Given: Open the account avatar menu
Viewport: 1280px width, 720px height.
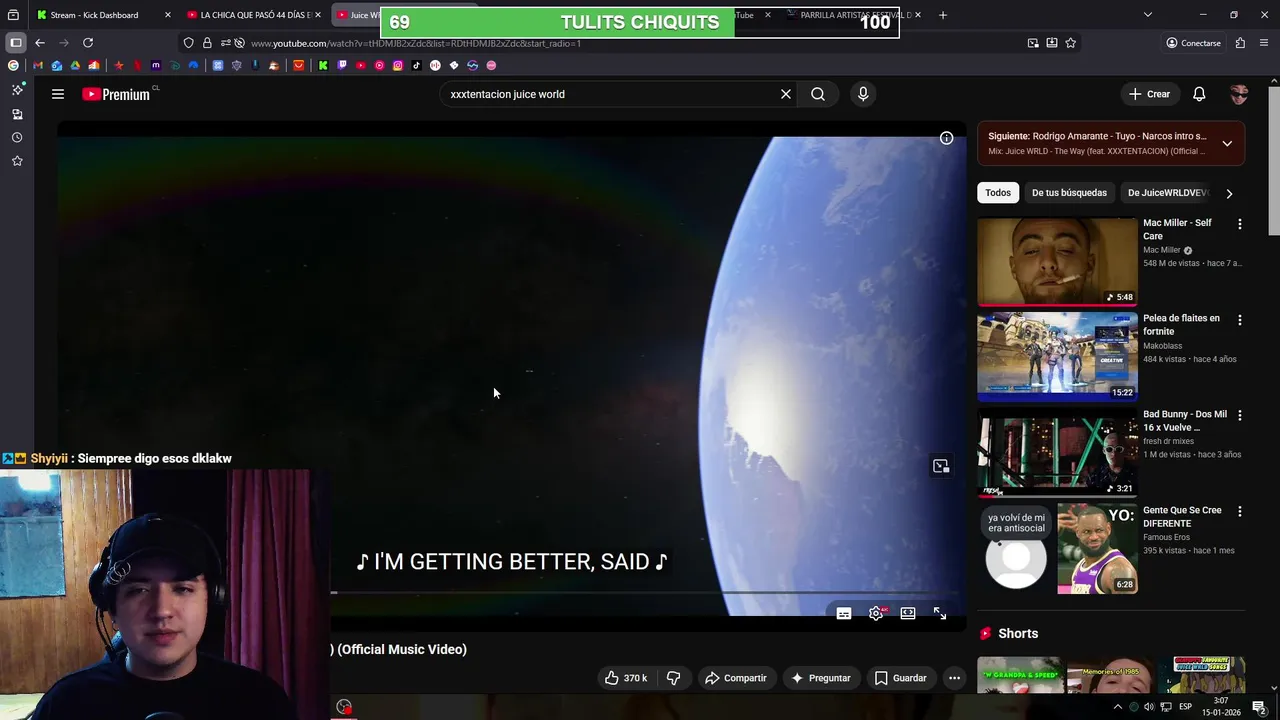Looking at the screenshot, I should point(1239,94).
